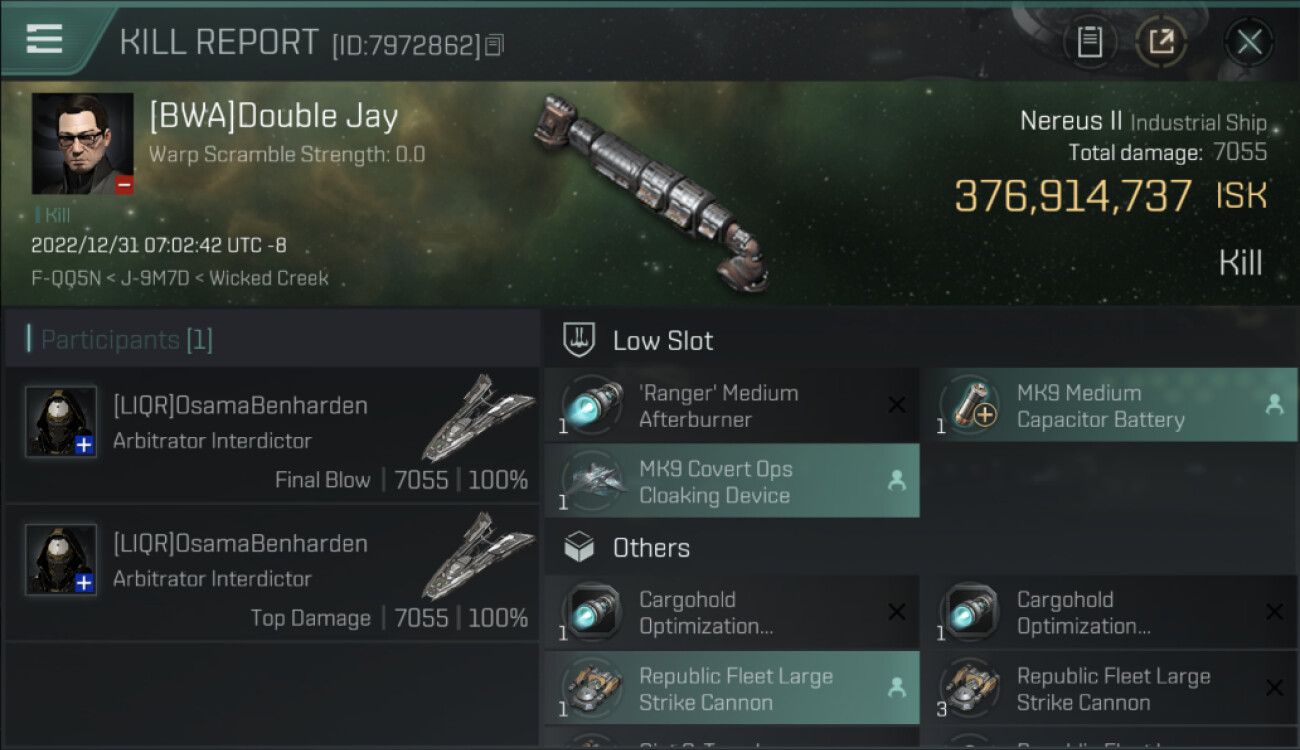Click the Low Slot section header
Viewport: 1300px width, 750px height.
coord(663,341)
